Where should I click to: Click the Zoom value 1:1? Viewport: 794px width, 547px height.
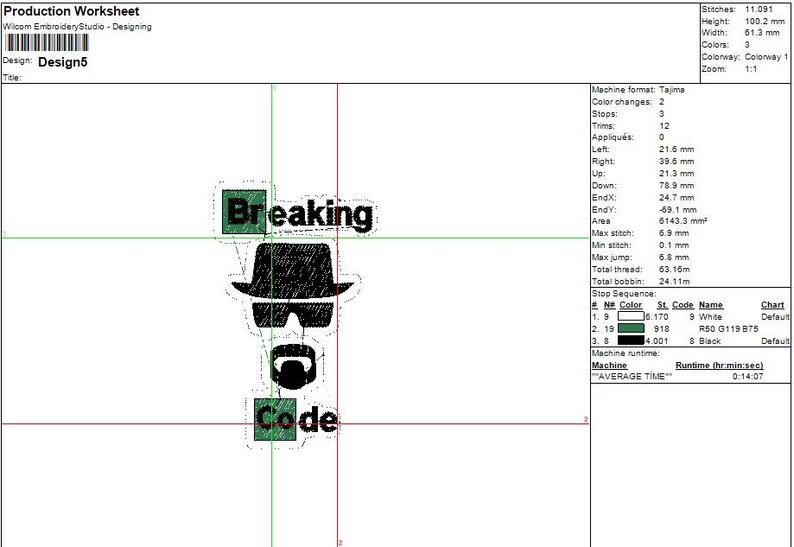[x=751, y=69]
